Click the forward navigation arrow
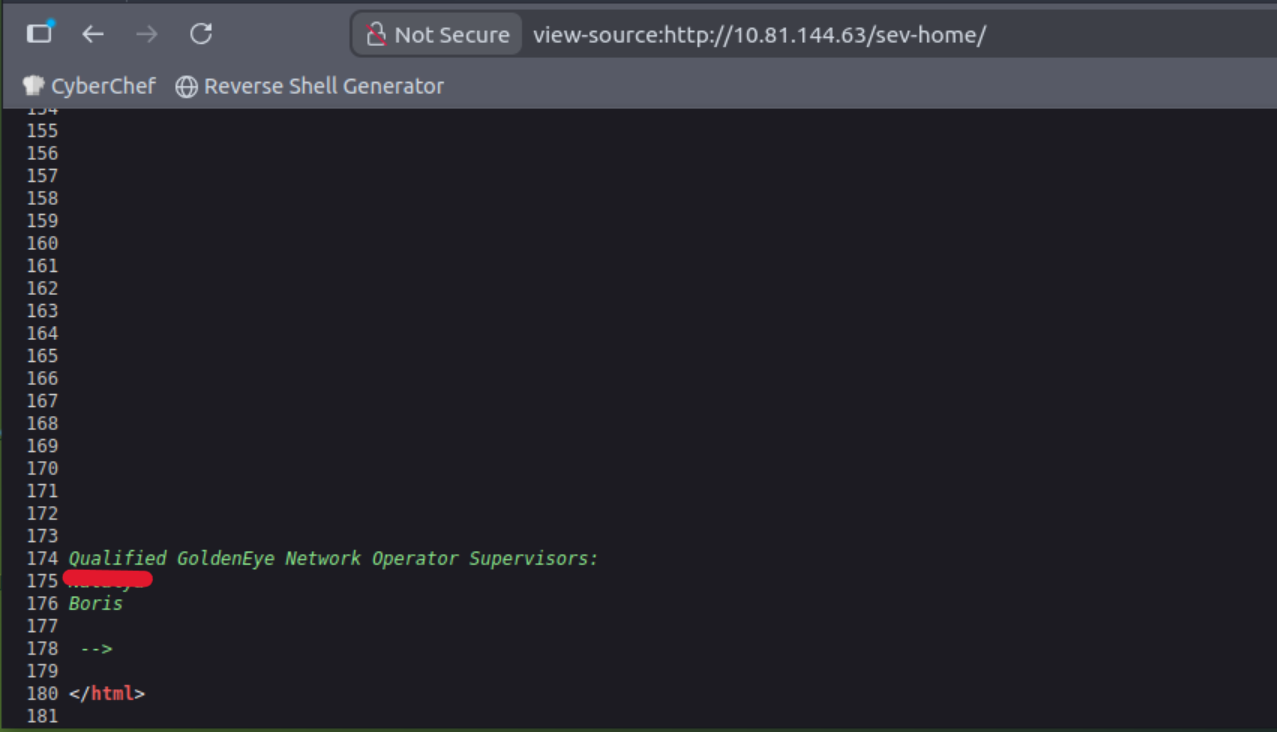This screenshot has height=732, width=1277. coord(147,34)
